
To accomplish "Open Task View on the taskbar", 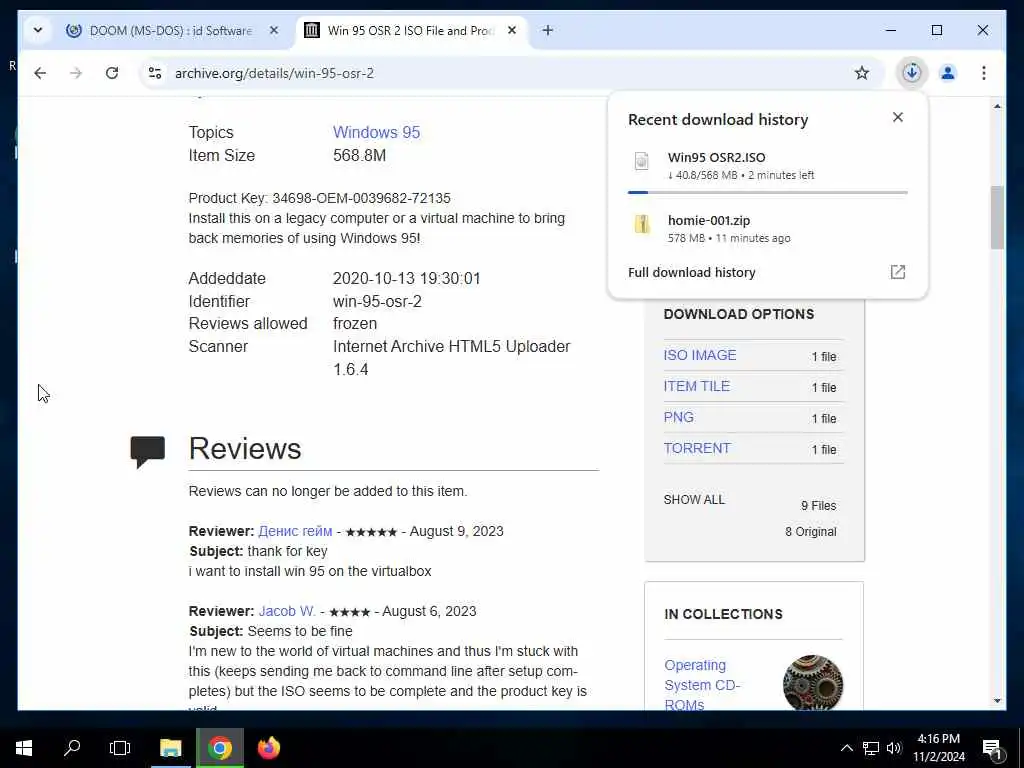I will (x=120, y=748).
